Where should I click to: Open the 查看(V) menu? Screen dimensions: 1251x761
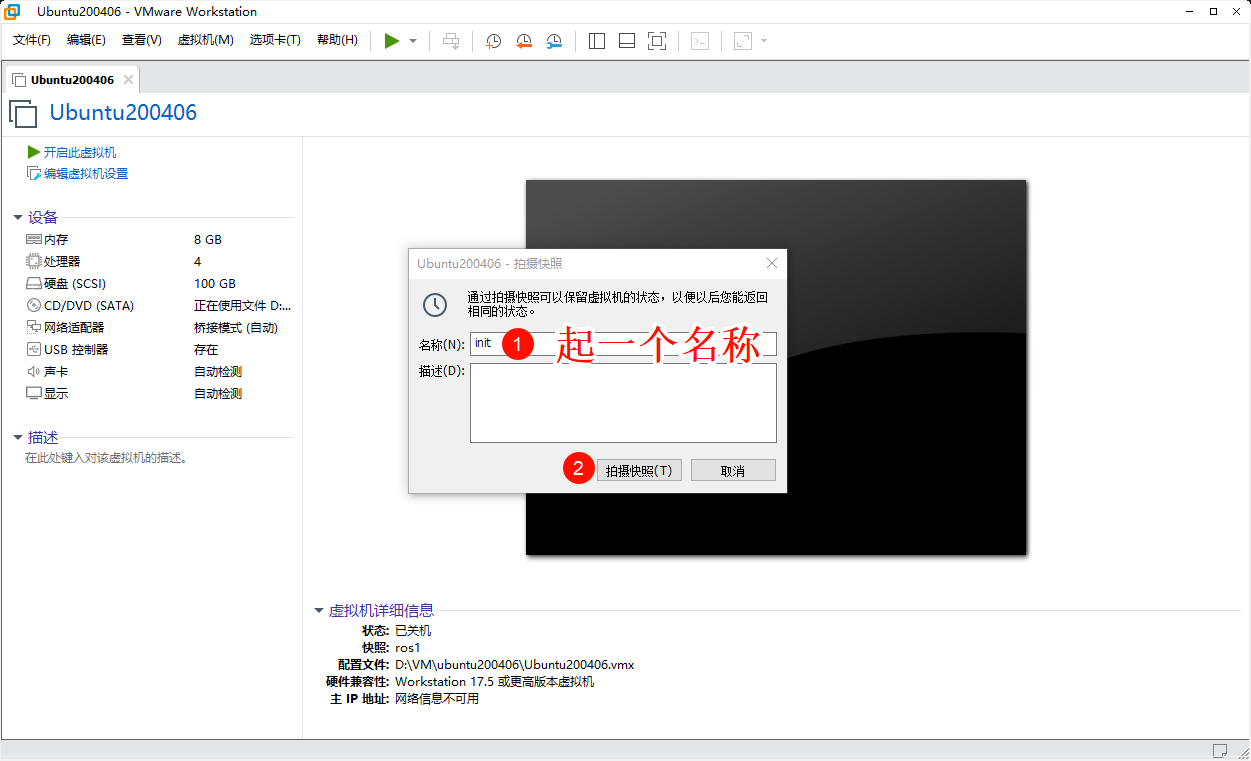(141, 40)
